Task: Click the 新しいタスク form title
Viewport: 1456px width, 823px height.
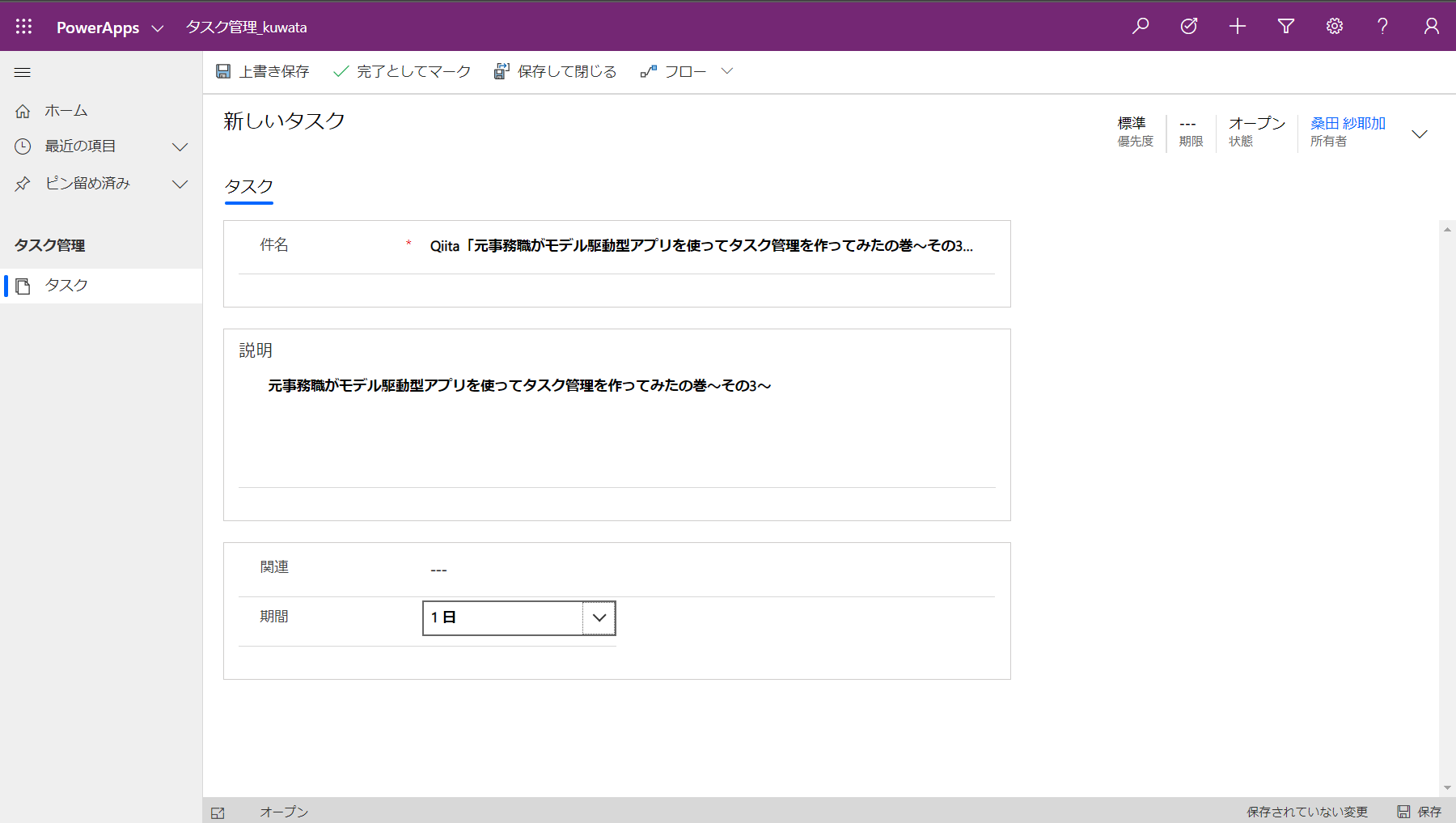Action: click(285, 121)
